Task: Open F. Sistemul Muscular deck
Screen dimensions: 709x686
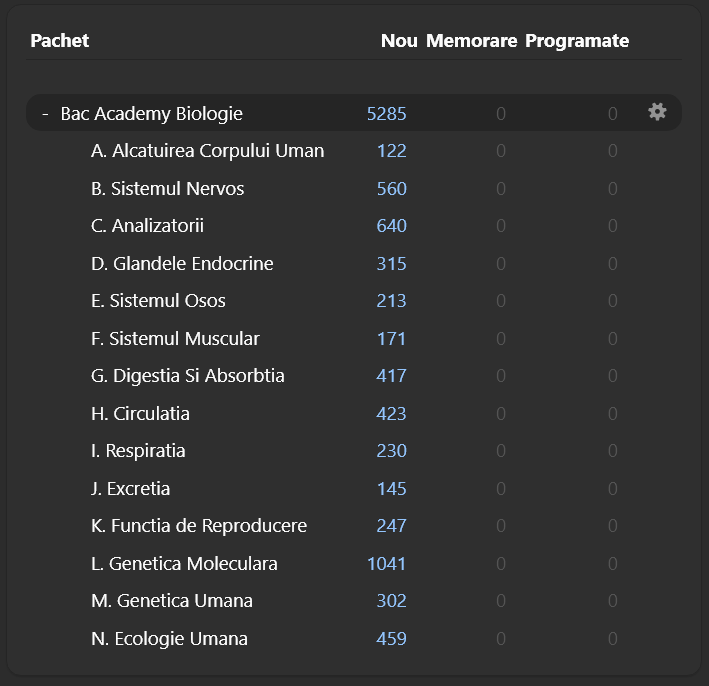Action: pos(175,339)
